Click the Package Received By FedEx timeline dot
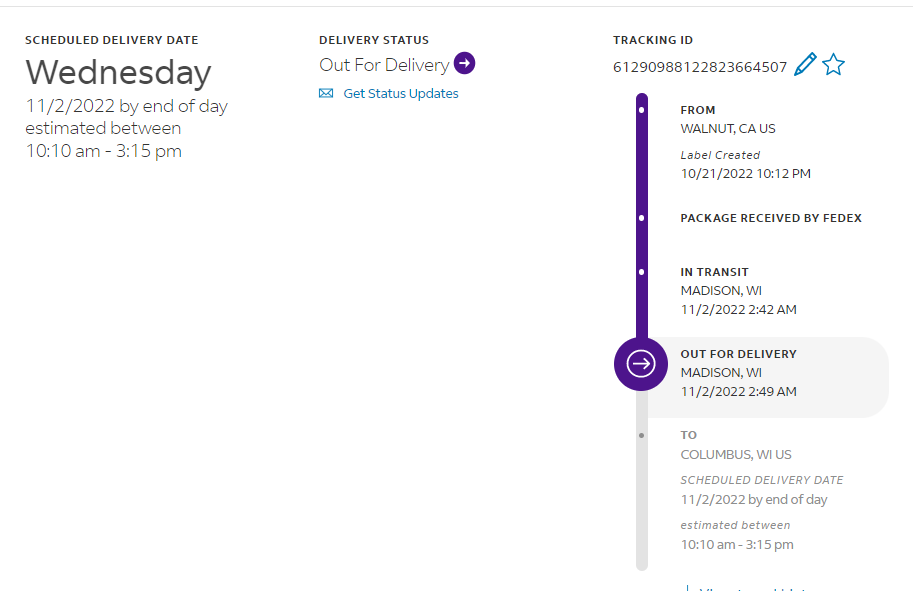 pyautogui.click(x=641, y=217)
